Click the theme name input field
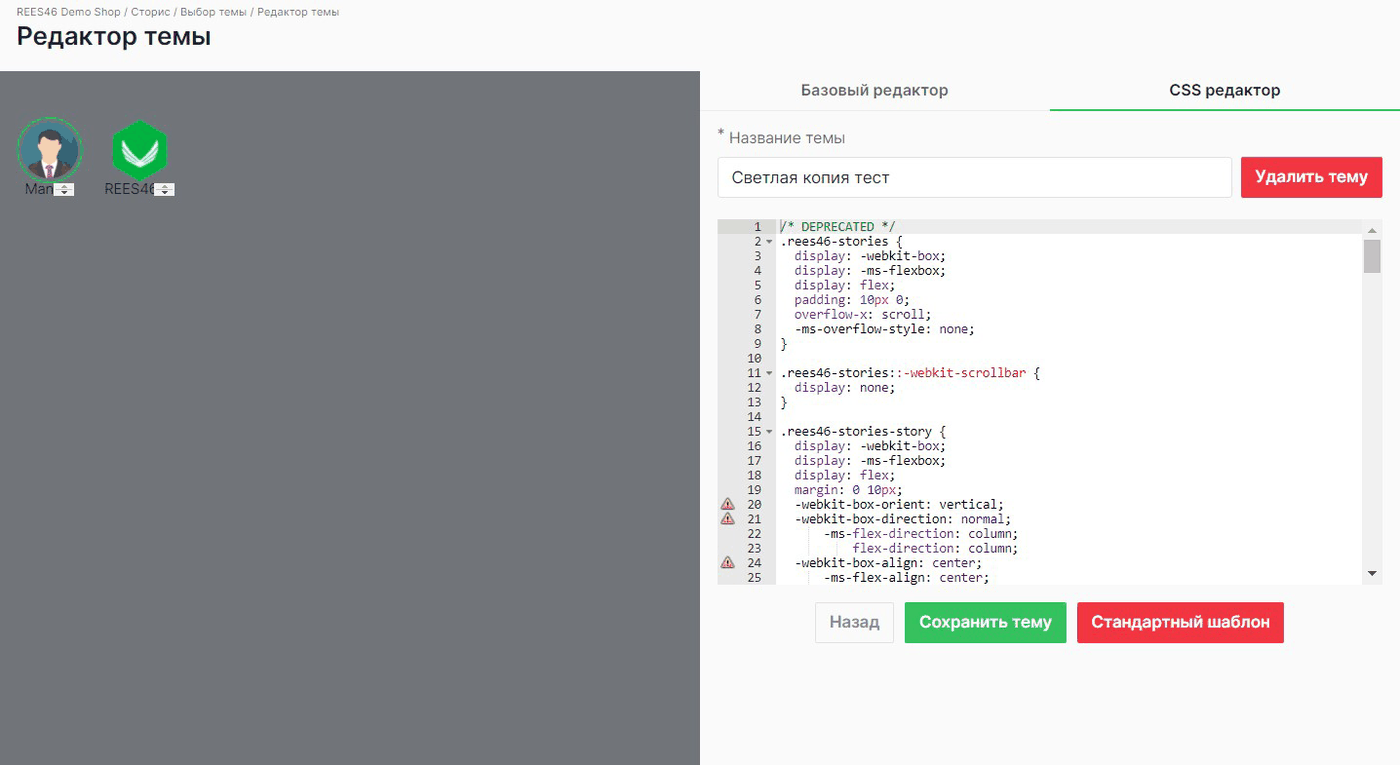 coord(974,177)
